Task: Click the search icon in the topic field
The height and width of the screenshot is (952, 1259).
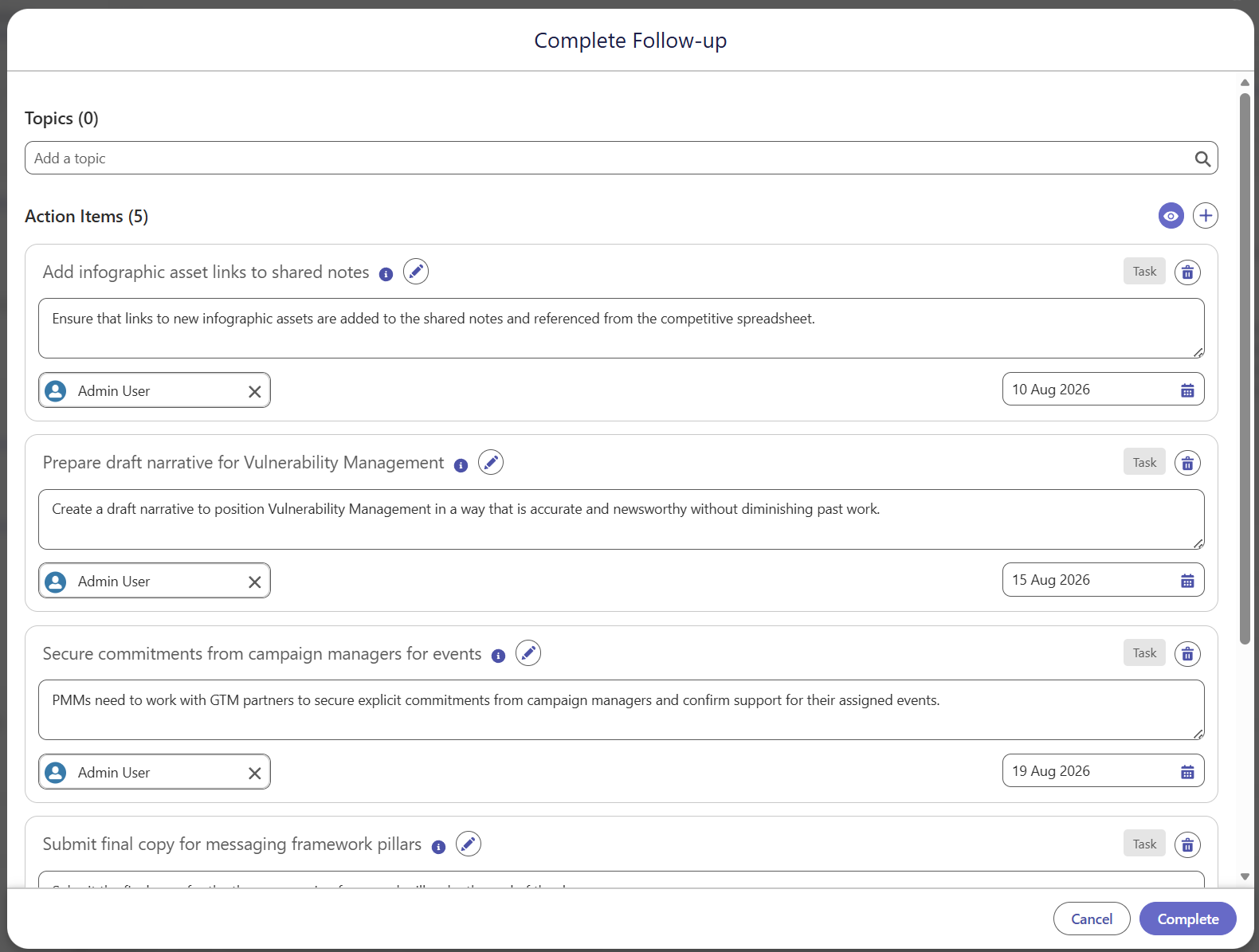Action: [1202, 159]
